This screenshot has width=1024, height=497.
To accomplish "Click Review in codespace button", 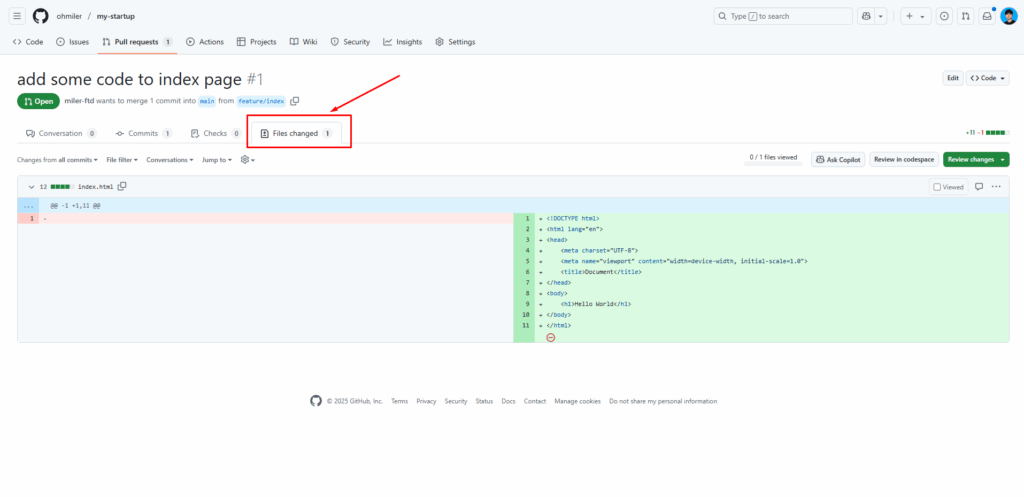I will pos(903,159).
